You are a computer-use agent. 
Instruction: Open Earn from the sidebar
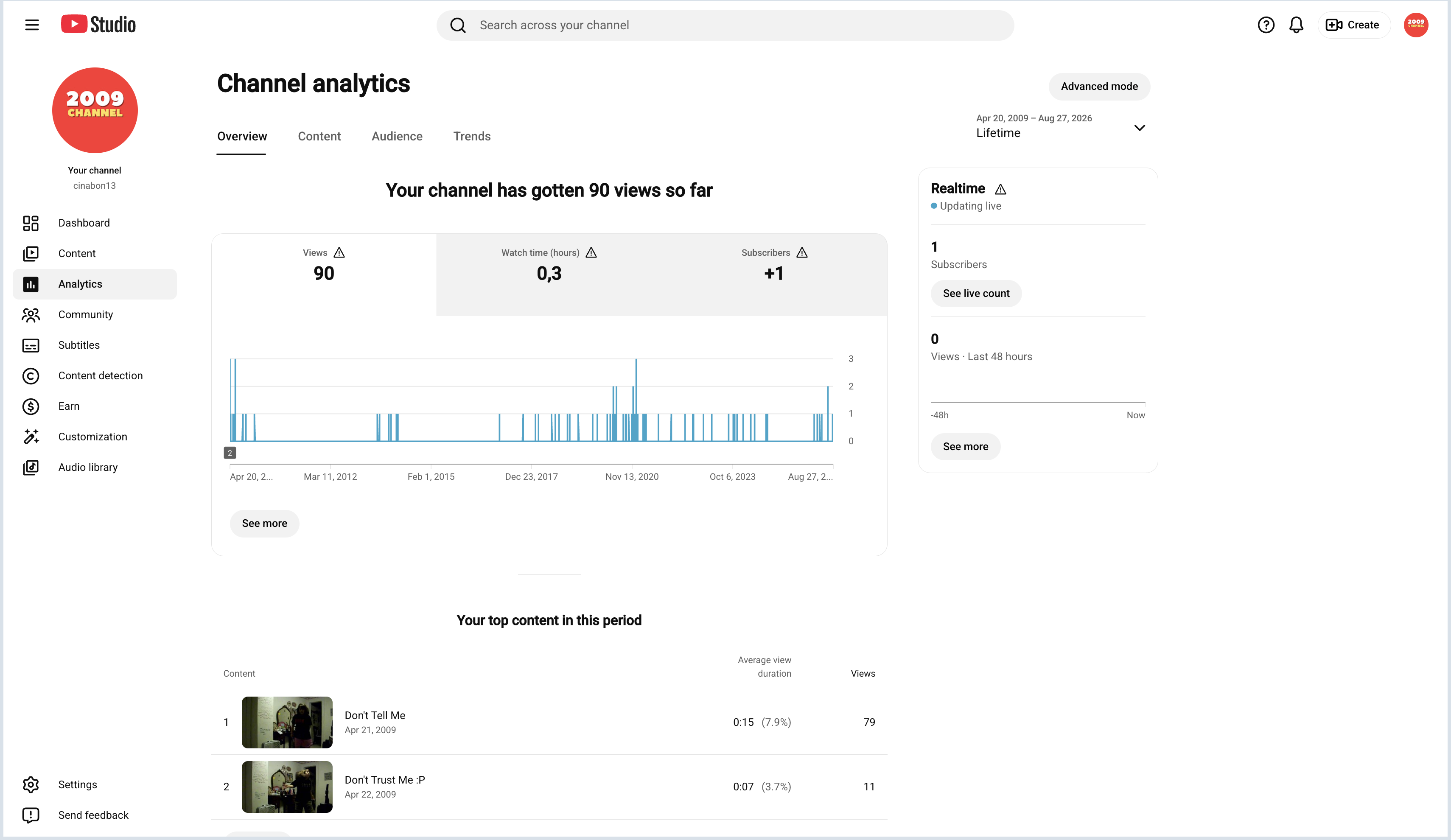(95, 406)
